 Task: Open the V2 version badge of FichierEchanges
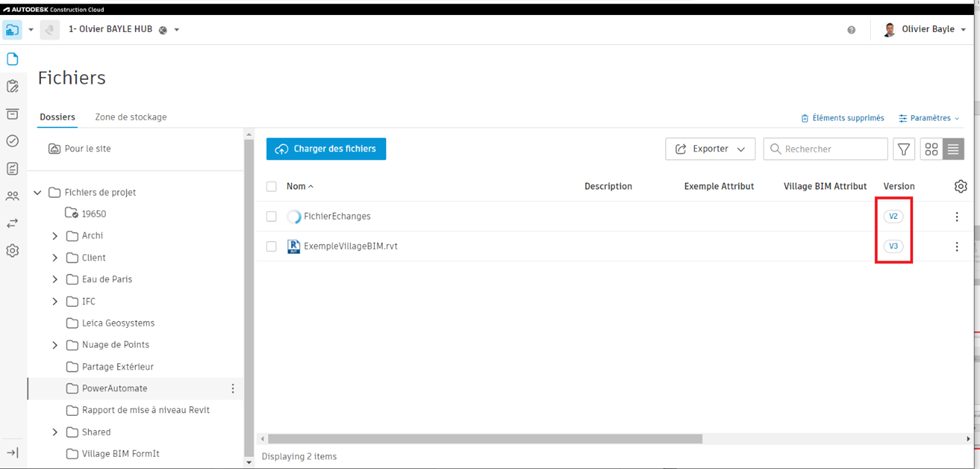pyautogui.click(x=893, y=216)
